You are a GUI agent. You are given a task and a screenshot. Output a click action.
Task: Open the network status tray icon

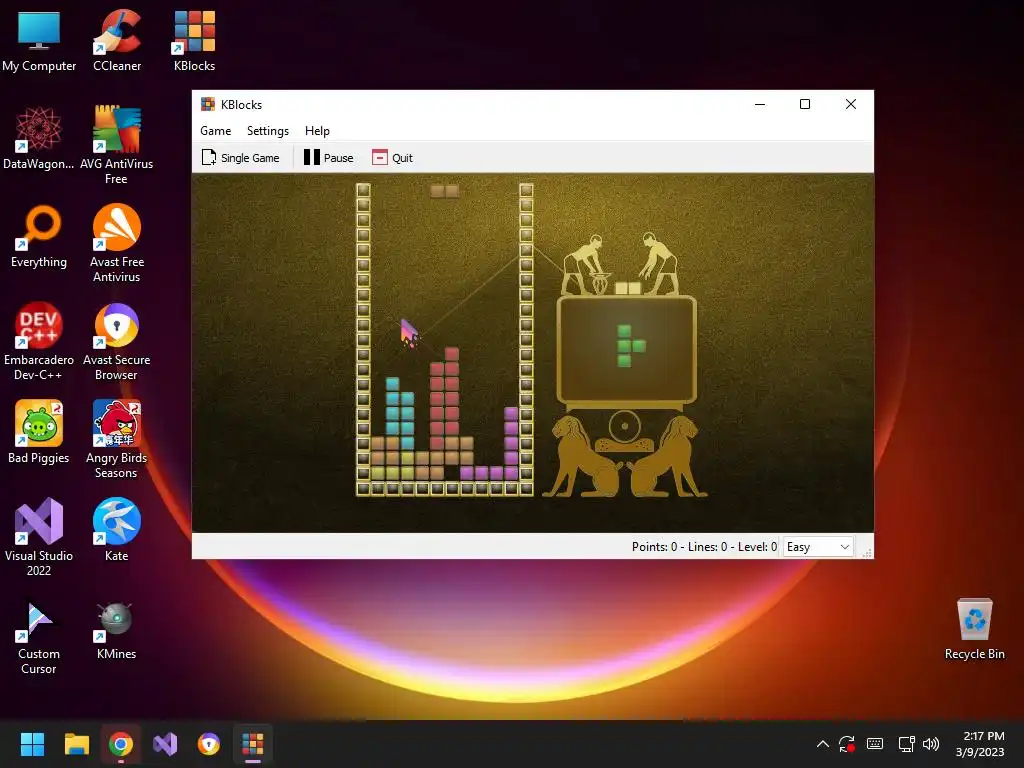906,744
